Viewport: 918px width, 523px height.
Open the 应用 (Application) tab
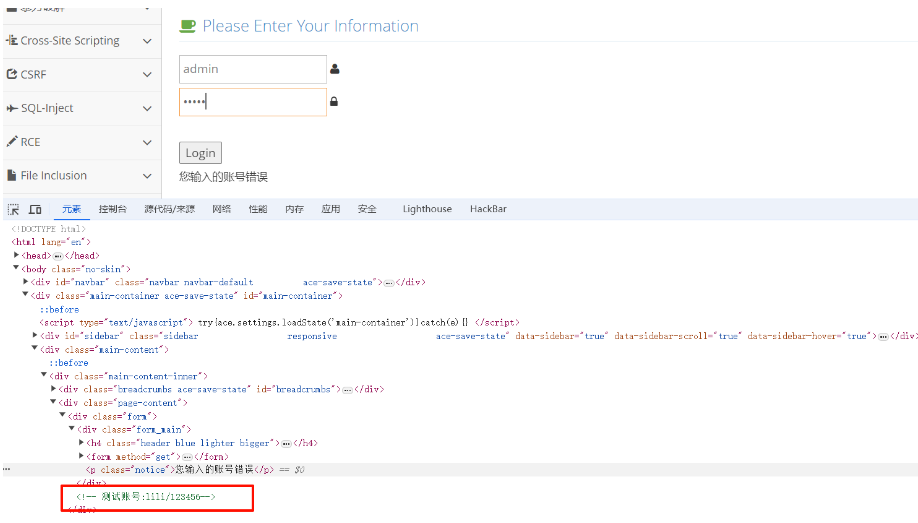pos(330,209)
